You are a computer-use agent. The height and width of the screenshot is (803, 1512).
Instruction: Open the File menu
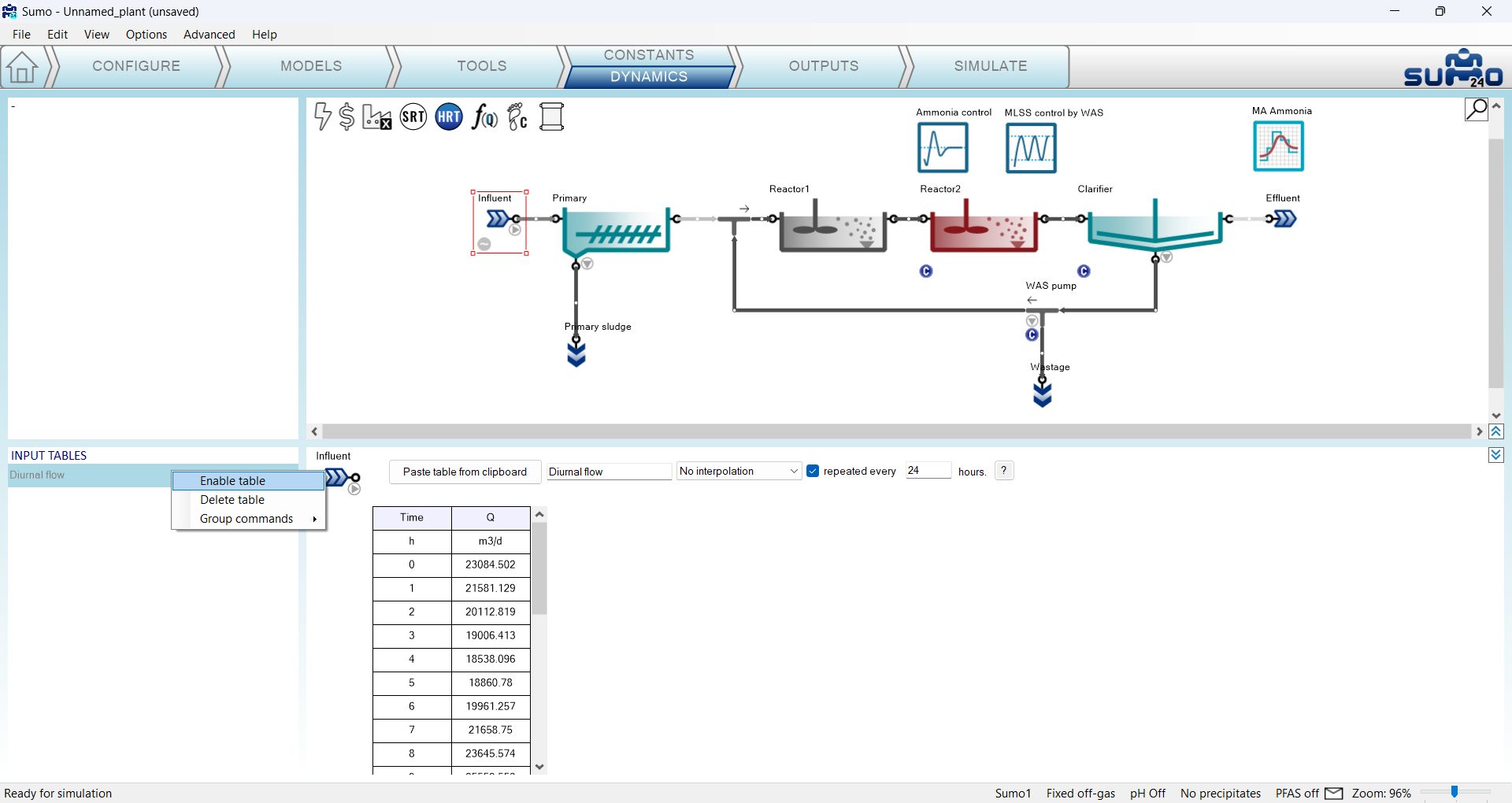[22, 35]
